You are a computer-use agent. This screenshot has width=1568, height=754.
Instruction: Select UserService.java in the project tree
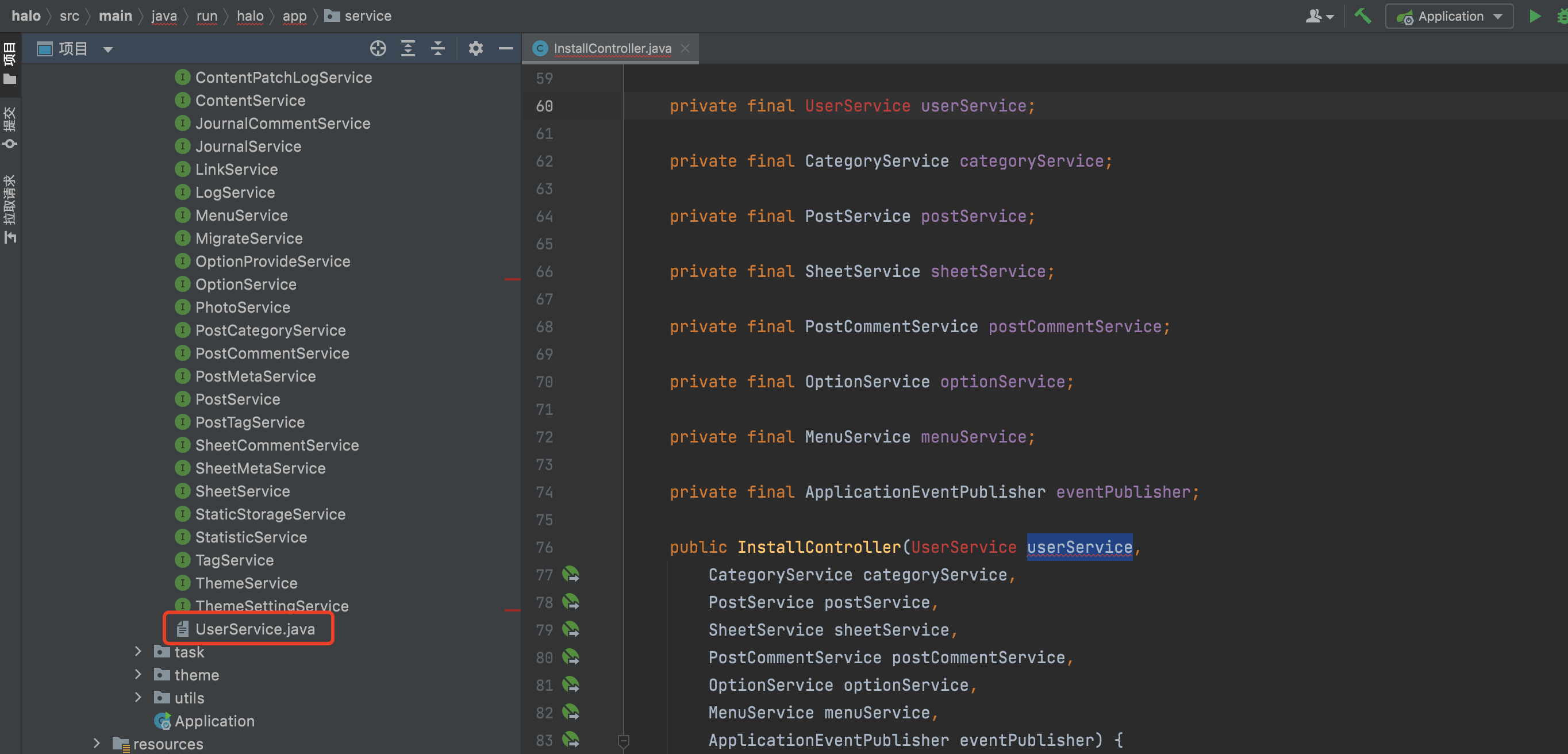(x=254, y=629)
